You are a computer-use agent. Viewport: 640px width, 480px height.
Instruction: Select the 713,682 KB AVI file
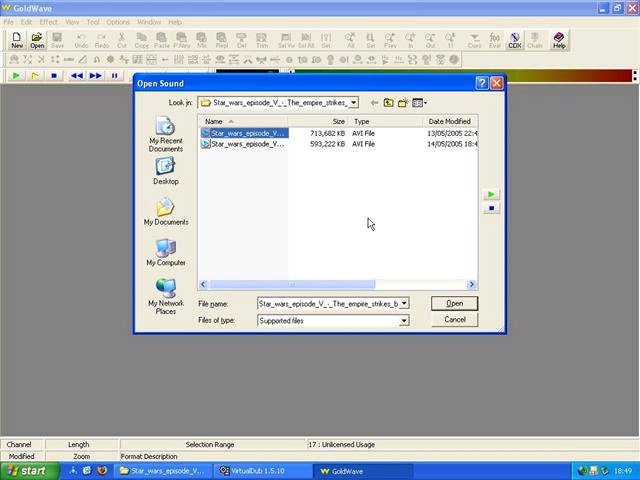point(244,133)
